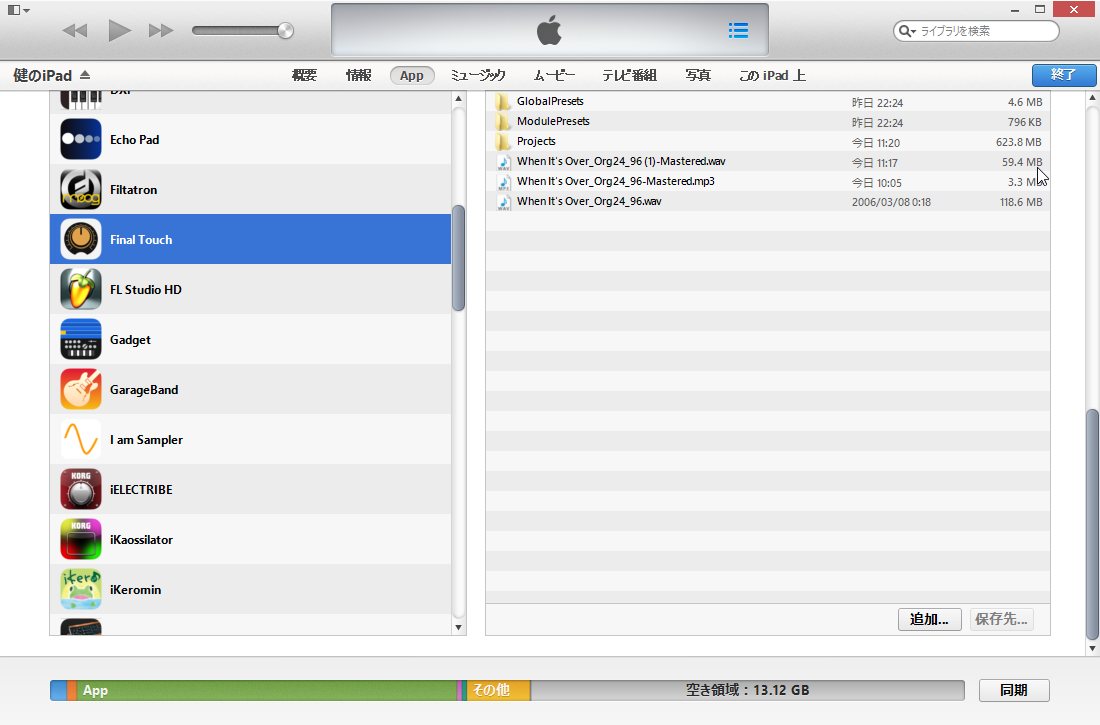Click the GarageBand label text

click(144, 390)
